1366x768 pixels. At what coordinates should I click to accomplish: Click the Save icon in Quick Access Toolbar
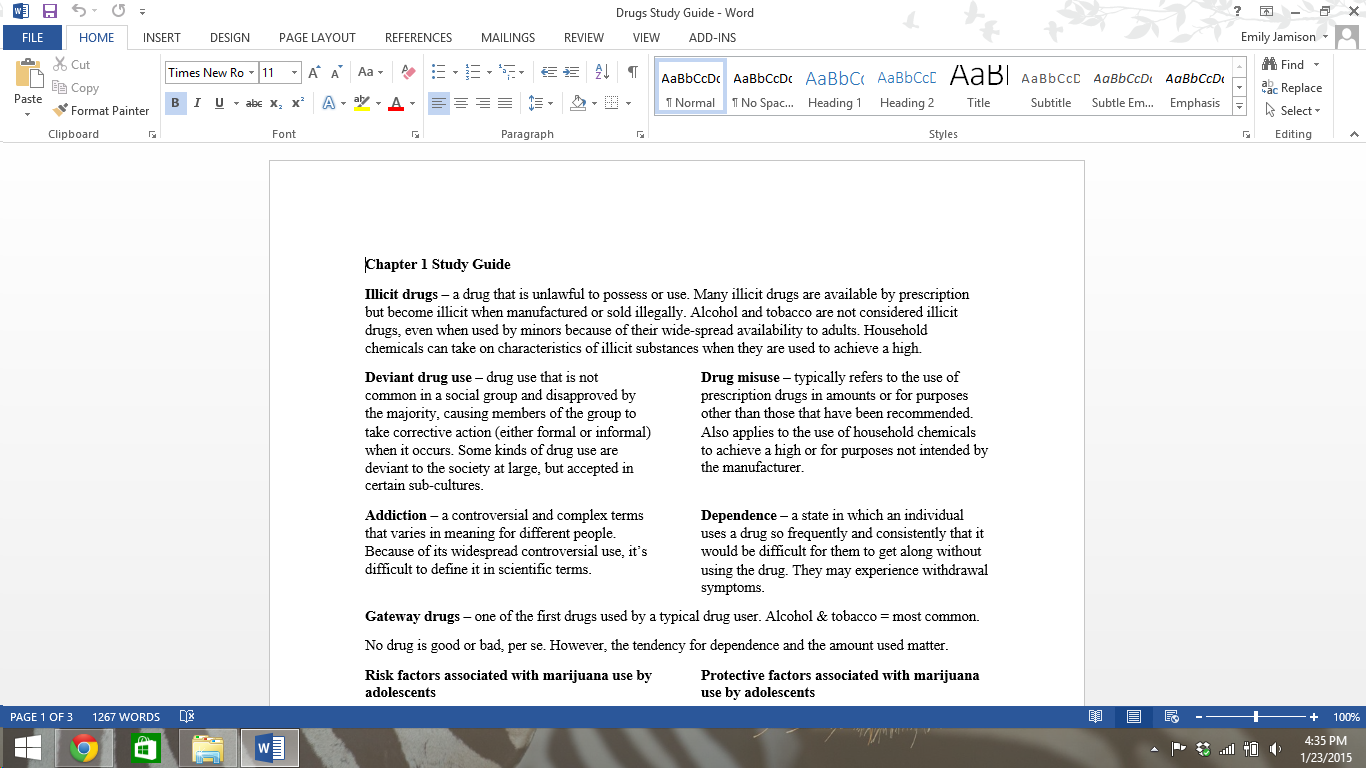click(50, 12)
